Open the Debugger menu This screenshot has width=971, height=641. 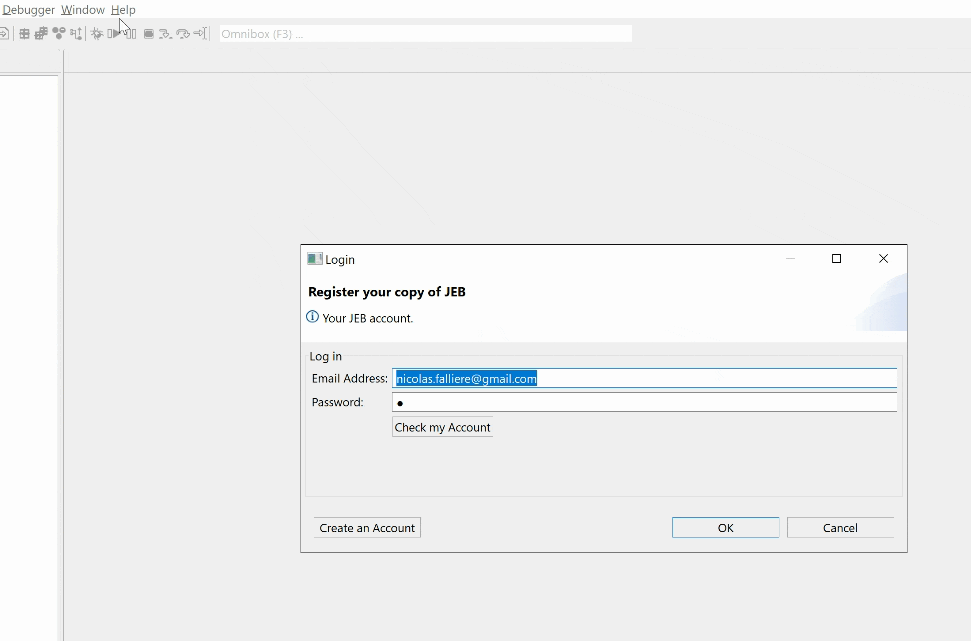tap(28, 10)
